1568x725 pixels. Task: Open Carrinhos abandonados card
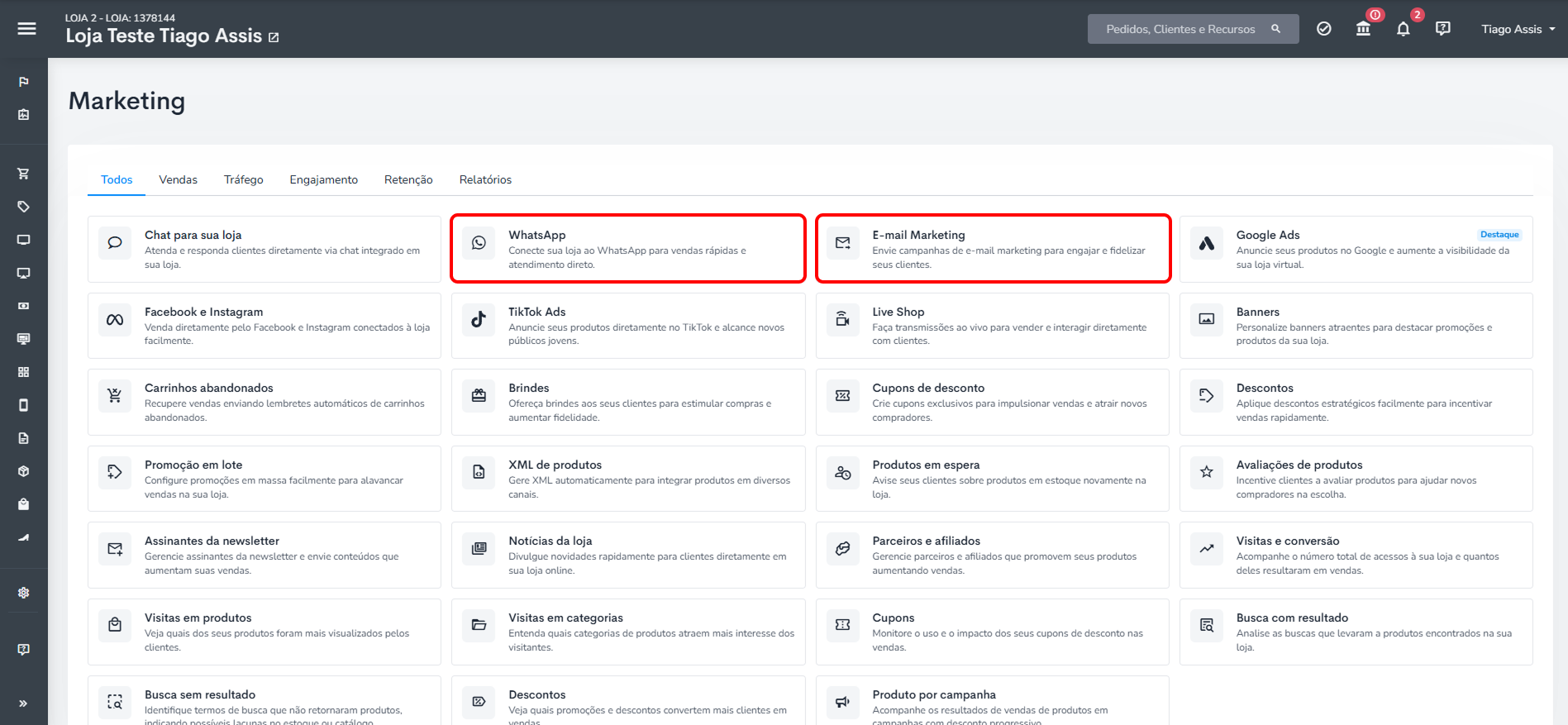(x=265, y=402)
